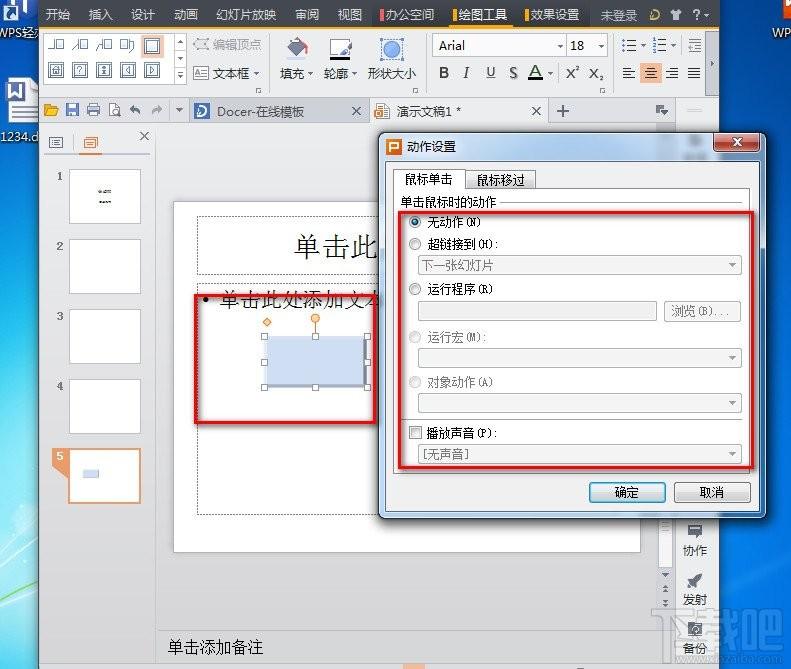Expand the Text Box (文本框) dropdown
Viewport: 791px width, 669px height.
(257, 74)
